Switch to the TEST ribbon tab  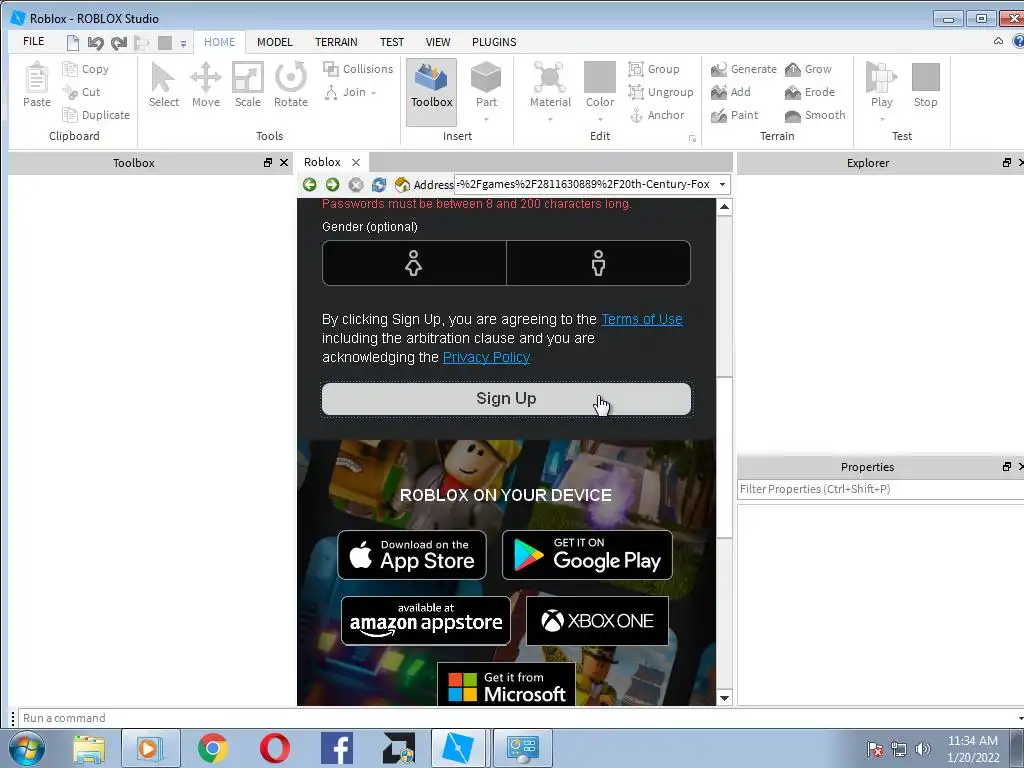click(x=392, y=42)
